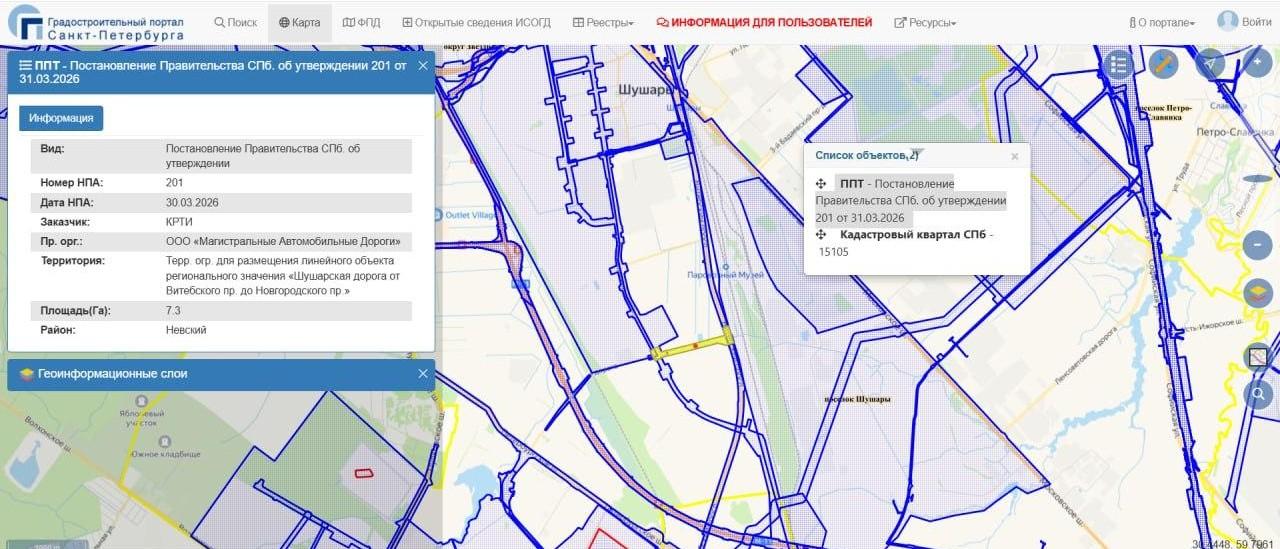Select ППТ Постановление entry in object list
The height and width of the screenshot is (549, 1280).
click(911, 200)
